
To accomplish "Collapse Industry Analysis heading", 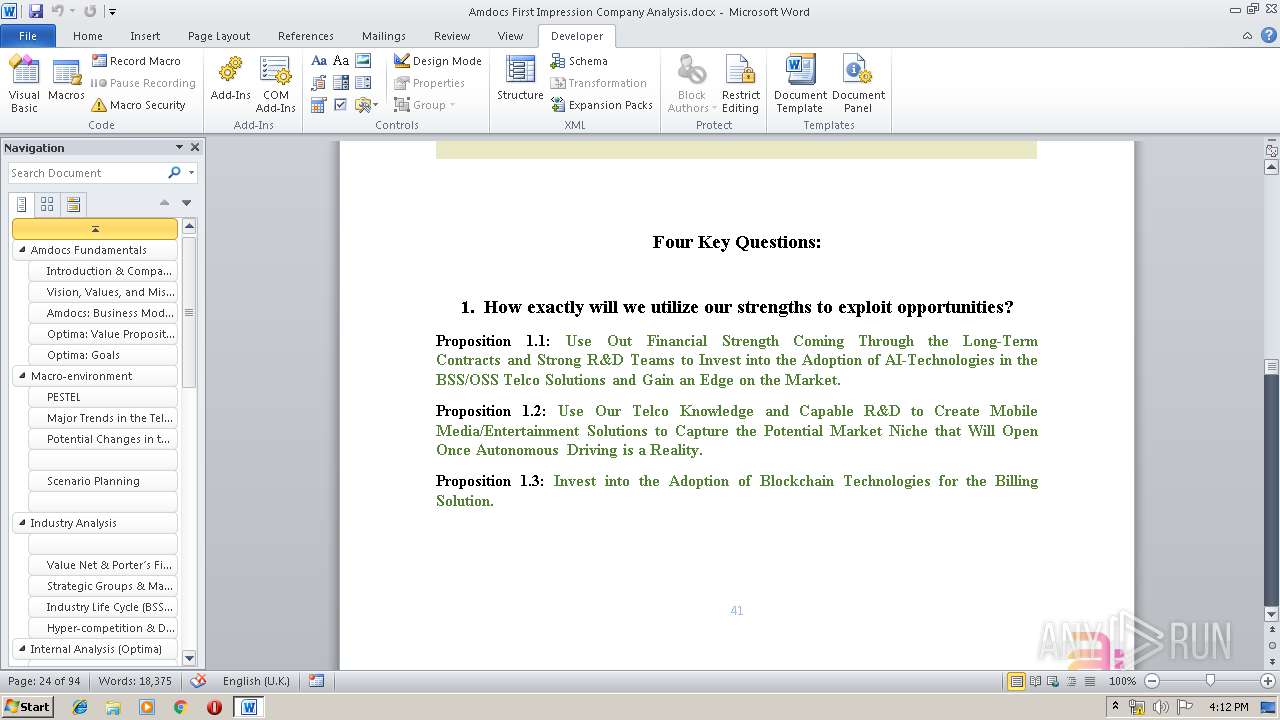I will click(22, 523).
